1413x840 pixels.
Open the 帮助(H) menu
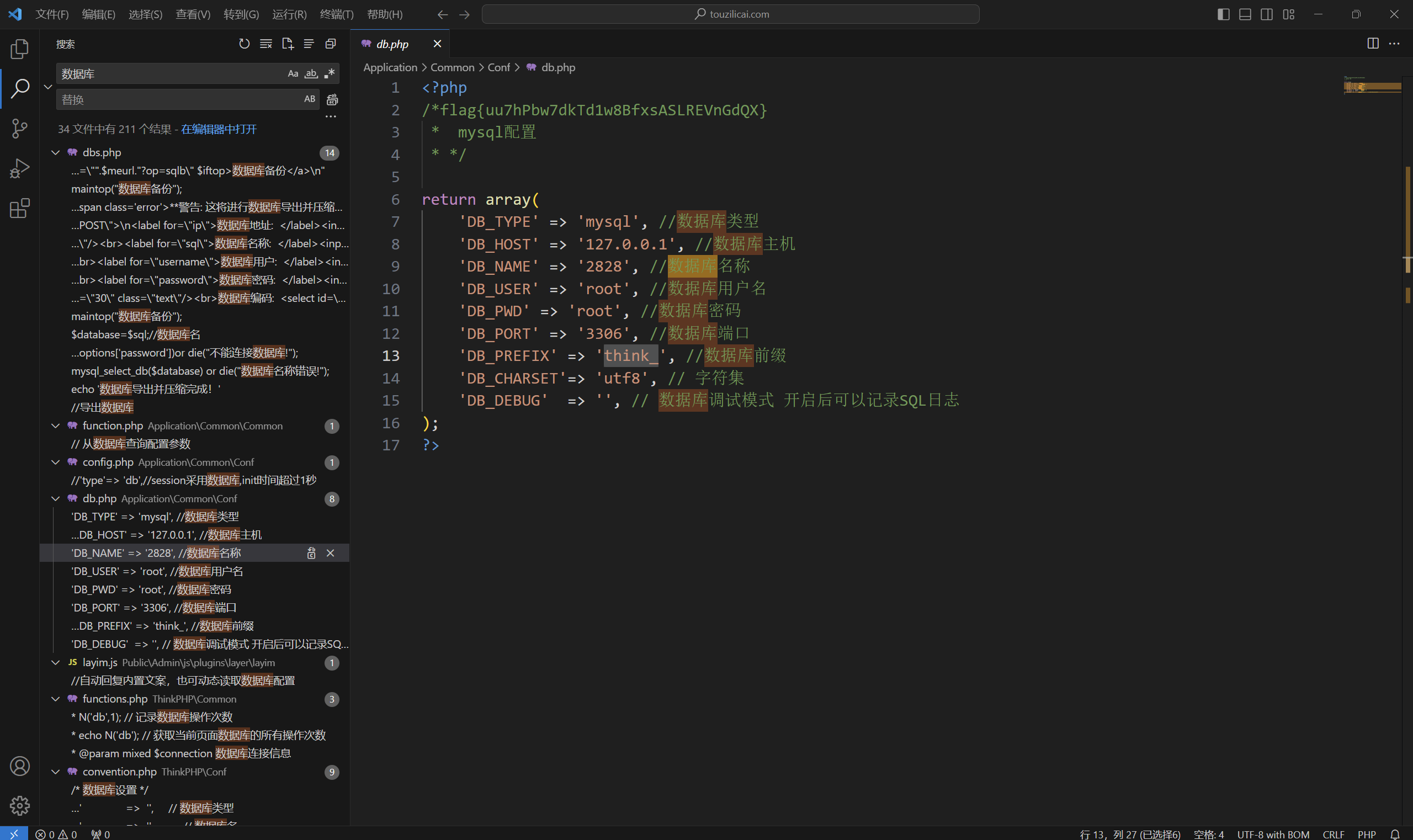point(385,14)
